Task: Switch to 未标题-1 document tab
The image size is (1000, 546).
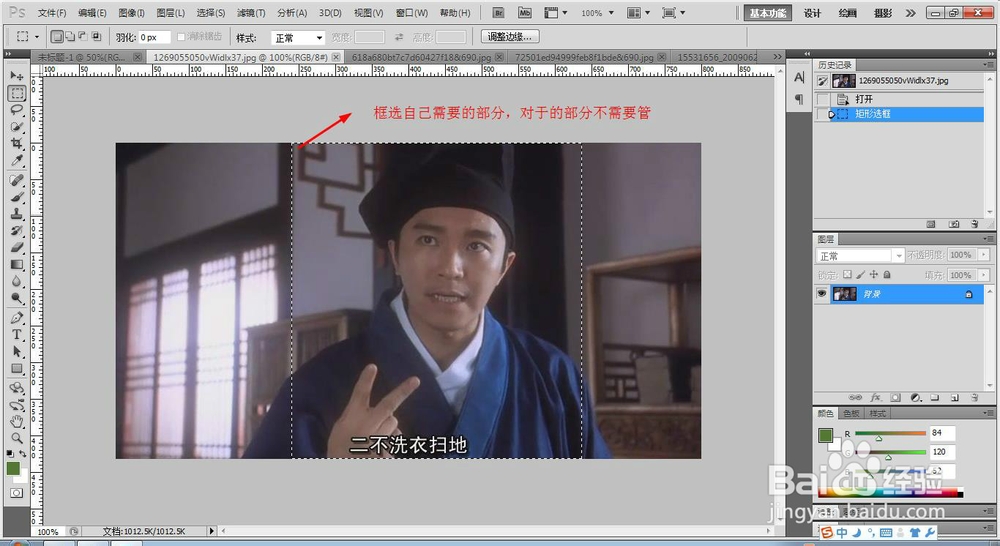Action: click(x=89, y=57)
